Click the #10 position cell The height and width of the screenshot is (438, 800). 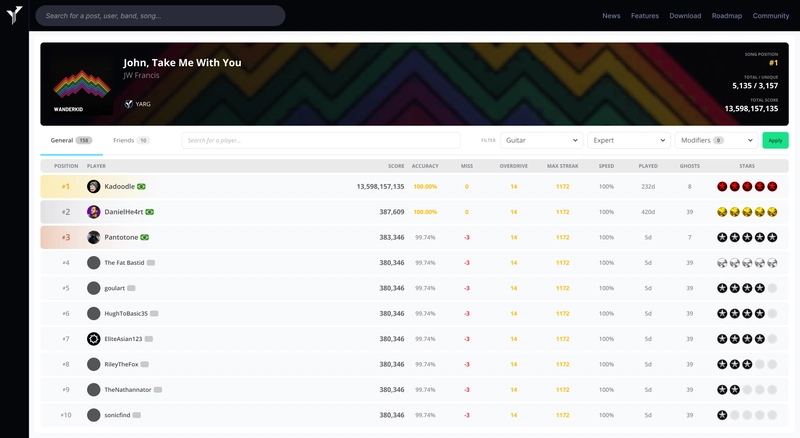pos(66,415)
